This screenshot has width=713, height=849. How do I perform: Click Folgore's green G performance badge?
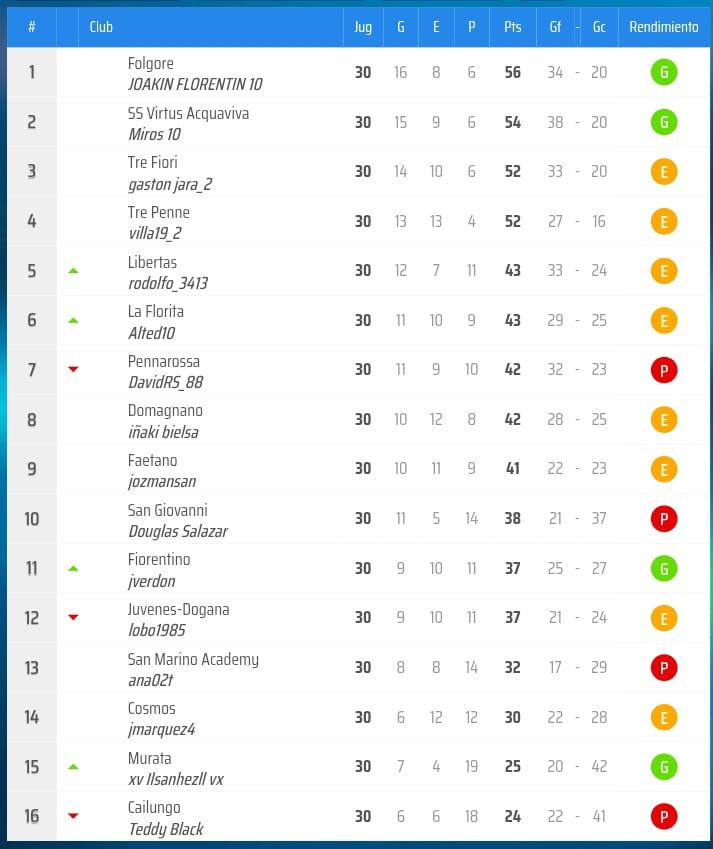pos(663,72)
